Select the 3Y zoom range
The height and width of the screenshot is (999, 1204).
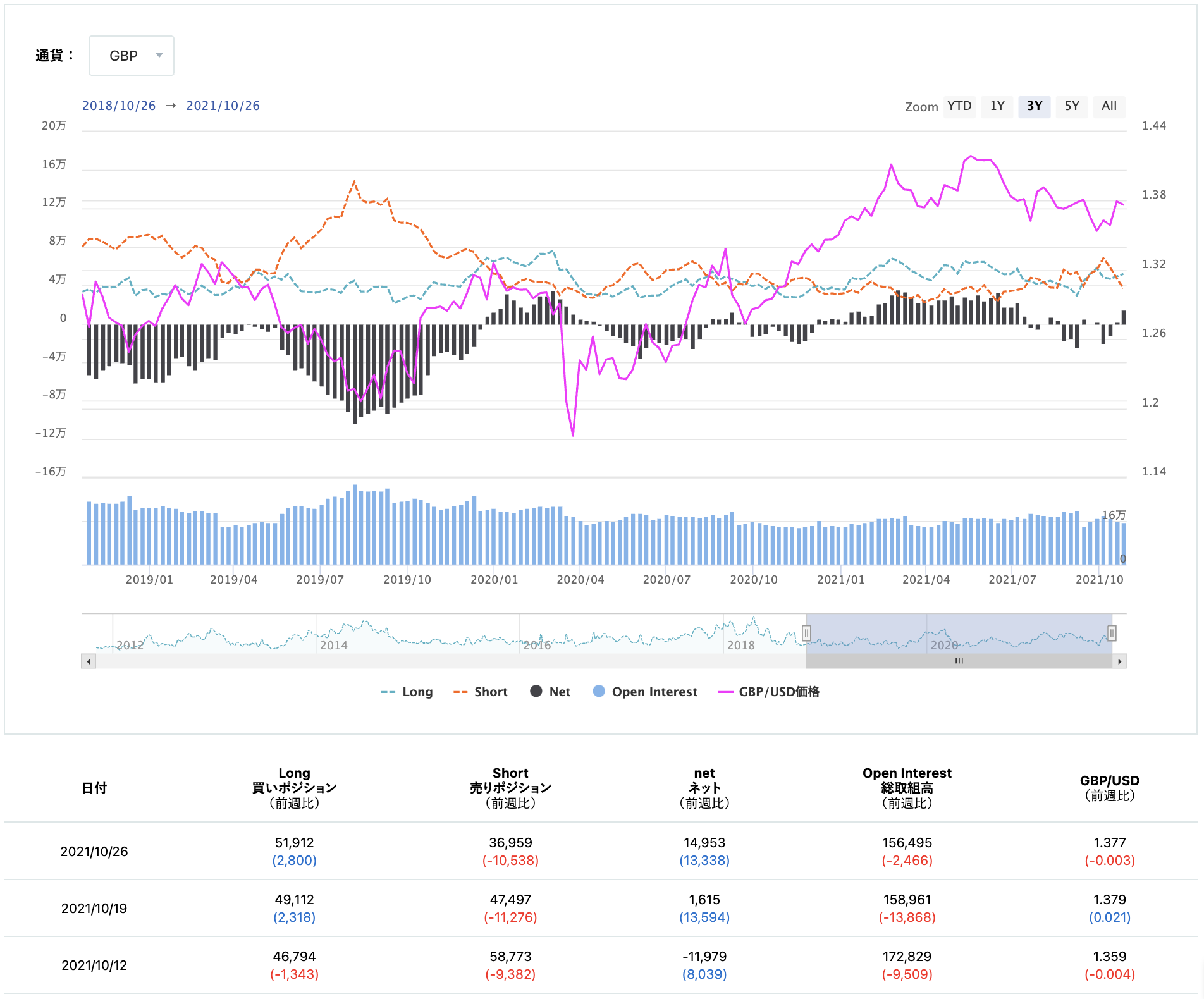tap(1035, 106)
